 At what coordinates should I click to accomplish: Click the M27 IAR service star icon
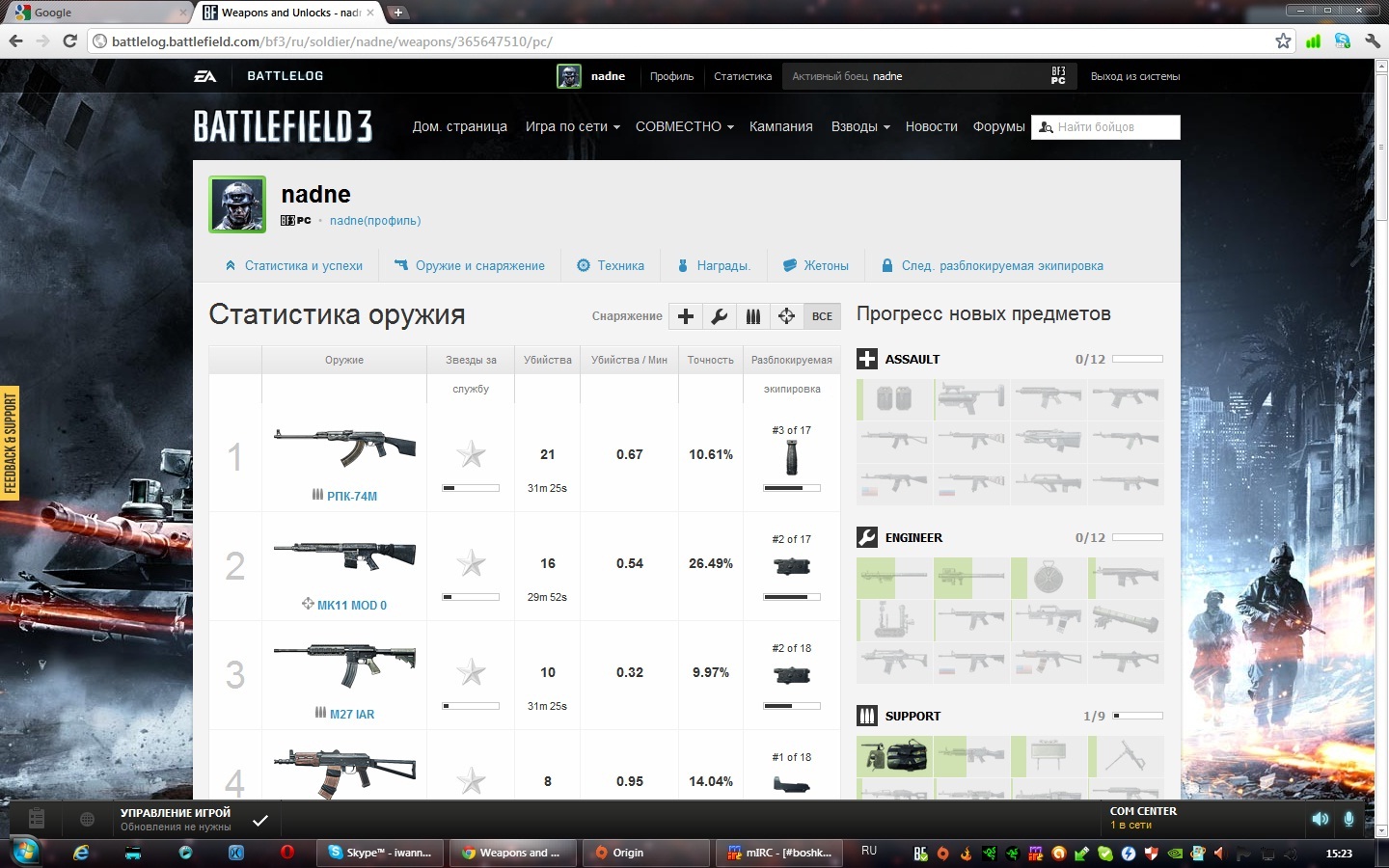[471, 671]
